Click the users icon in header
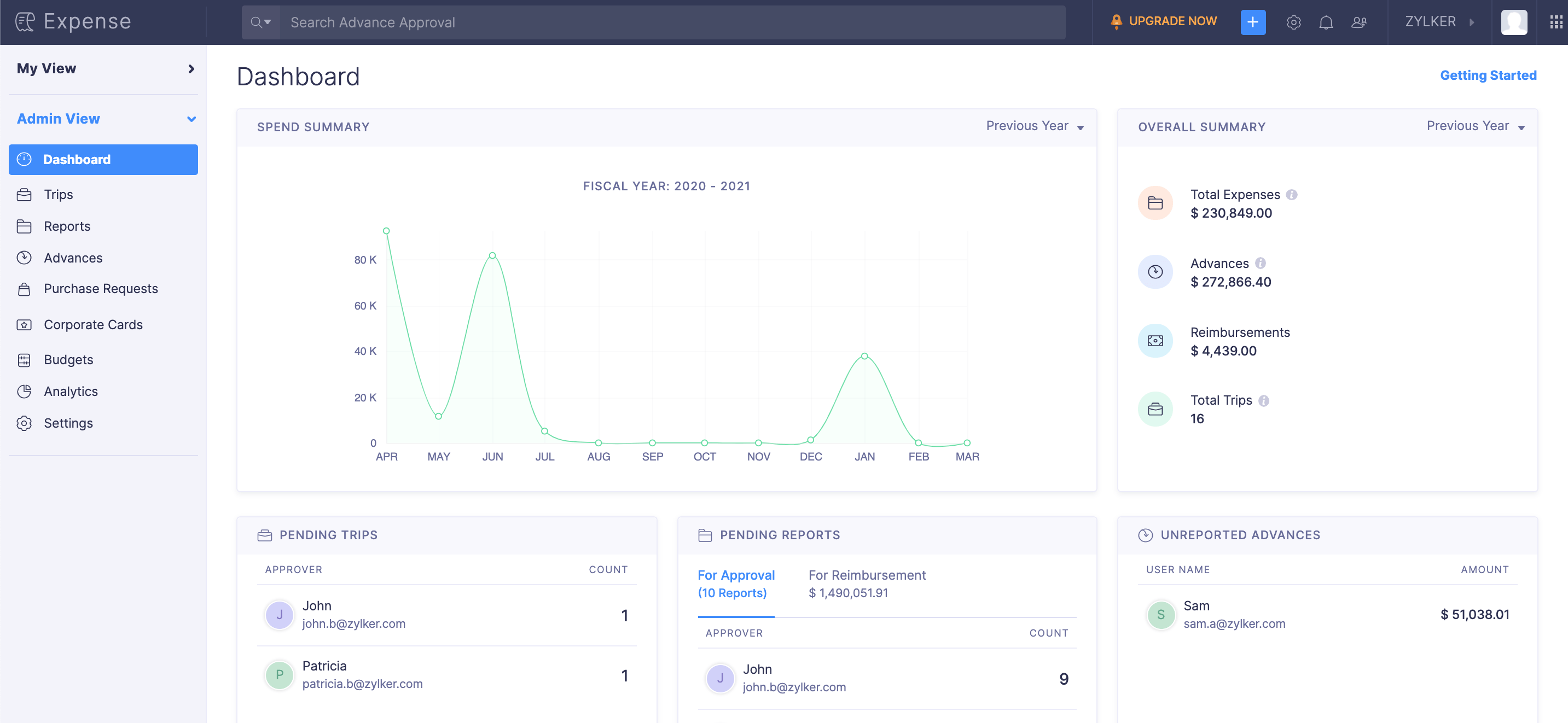Screen dimensions: 1568x723 point(1358,22)
